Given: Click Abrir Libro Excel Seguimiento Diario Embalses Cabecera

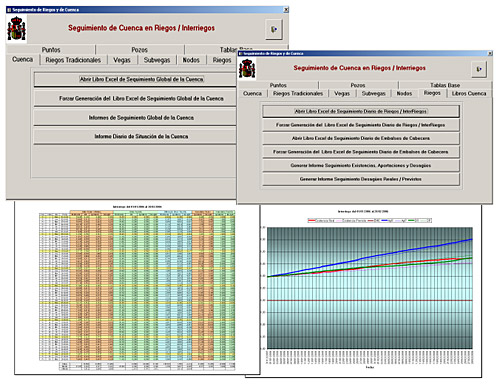Looking at the screenshot, I should [x=361, y=138].
